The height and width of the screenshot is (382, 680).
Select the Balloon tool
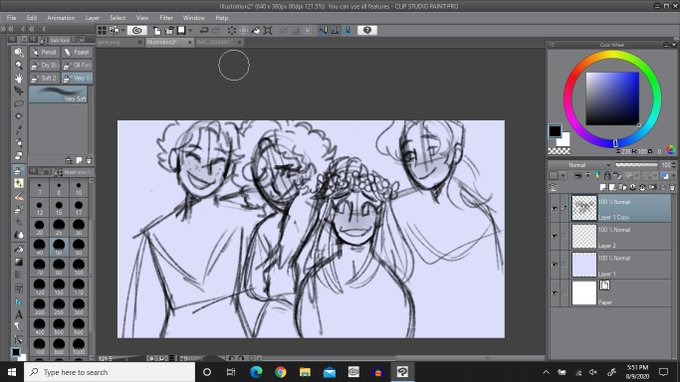(19, 327)
